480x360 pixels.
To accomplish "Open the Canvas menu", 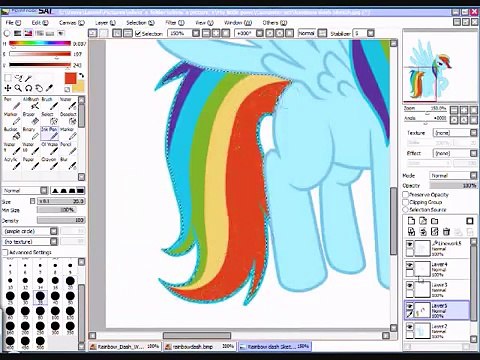I will 72,23.
